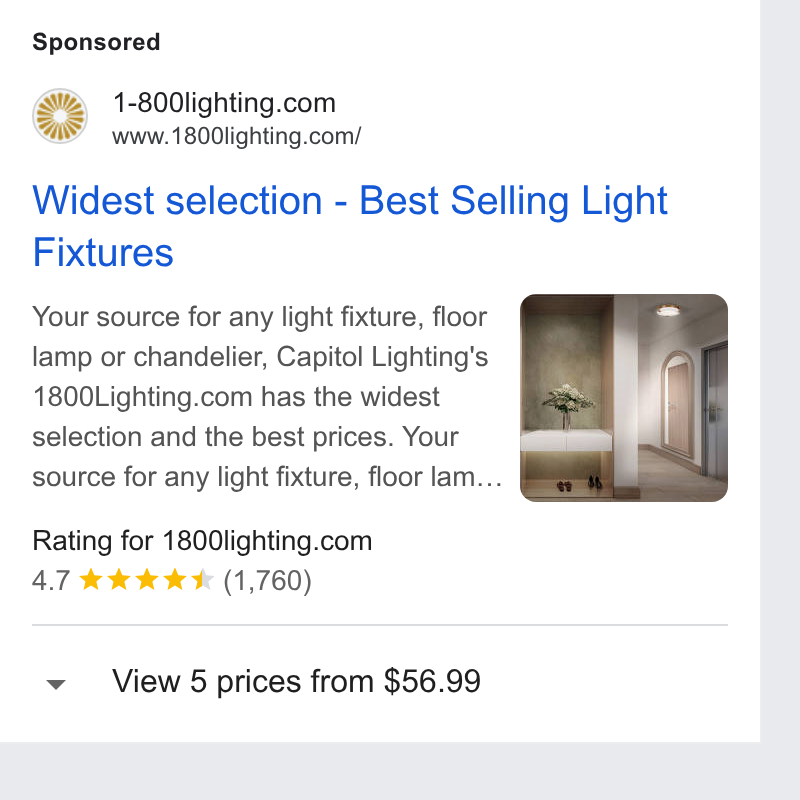The width and height of the screenshot is (800, 800).
Task: Click the five-star rating icons
Action: pyautogui.click(x=147, y=580)
